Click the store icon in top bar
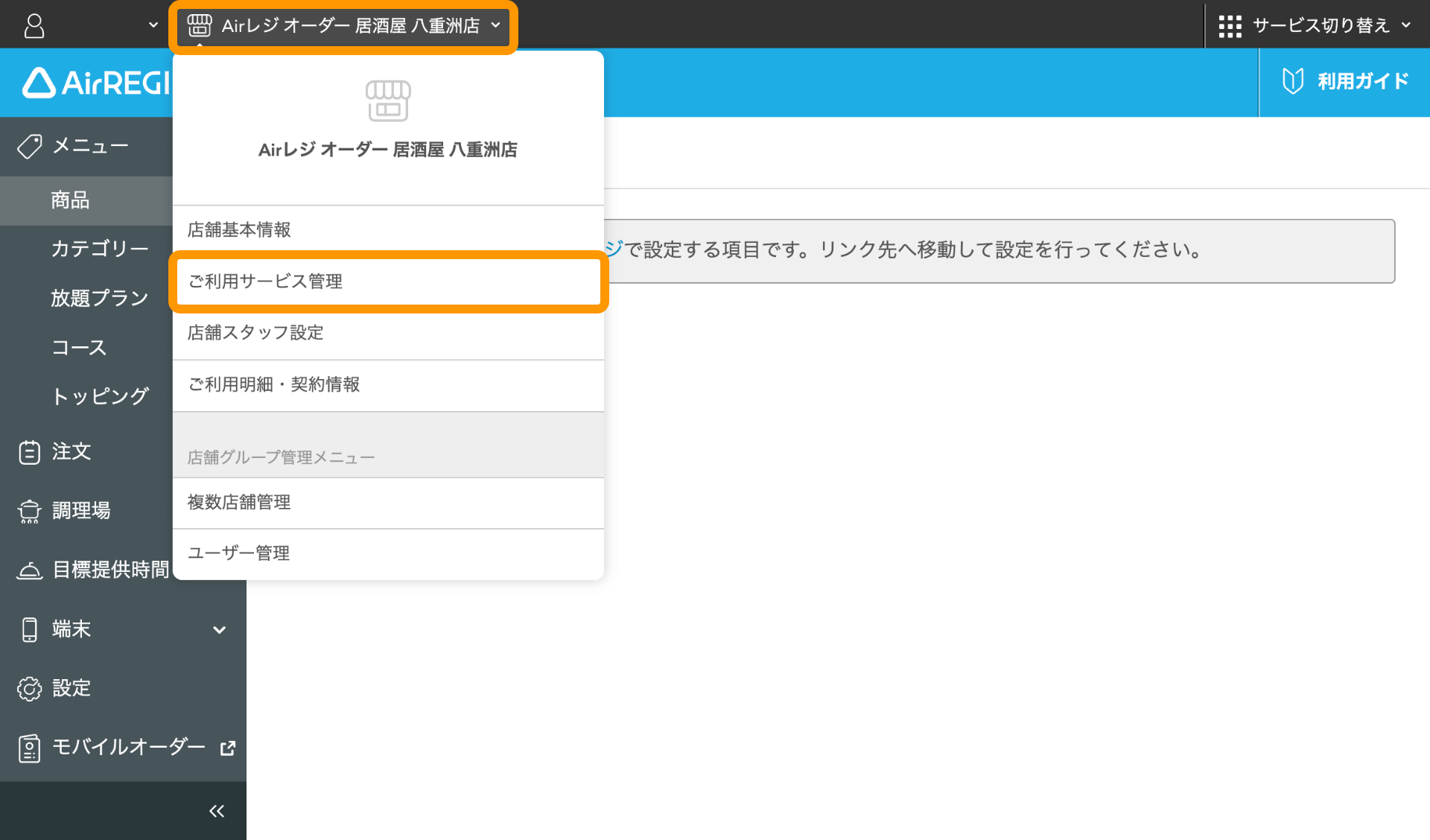 click(x=200, y=25)
